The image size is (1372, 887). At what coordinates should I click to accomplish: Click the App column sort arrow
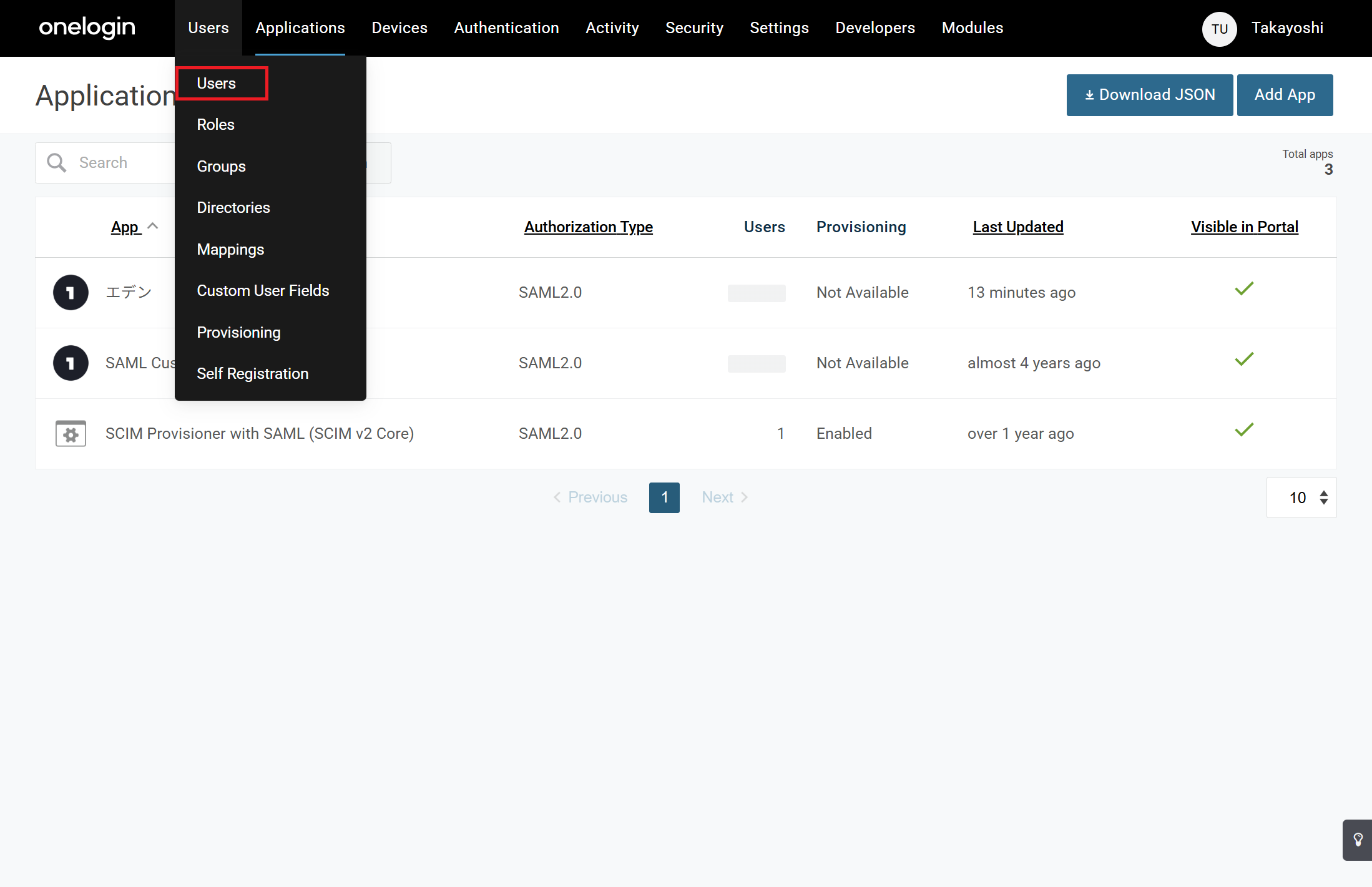pyautogui.click(x=153, y=227)
